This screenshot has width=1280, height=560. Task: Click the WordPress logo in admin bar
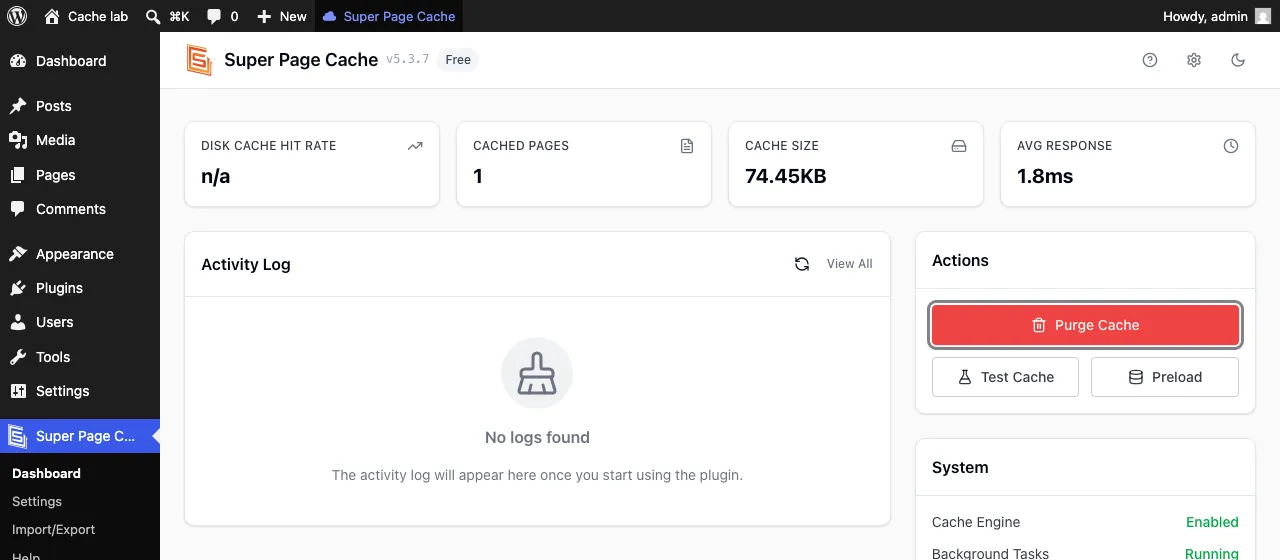tap(17, 16)
